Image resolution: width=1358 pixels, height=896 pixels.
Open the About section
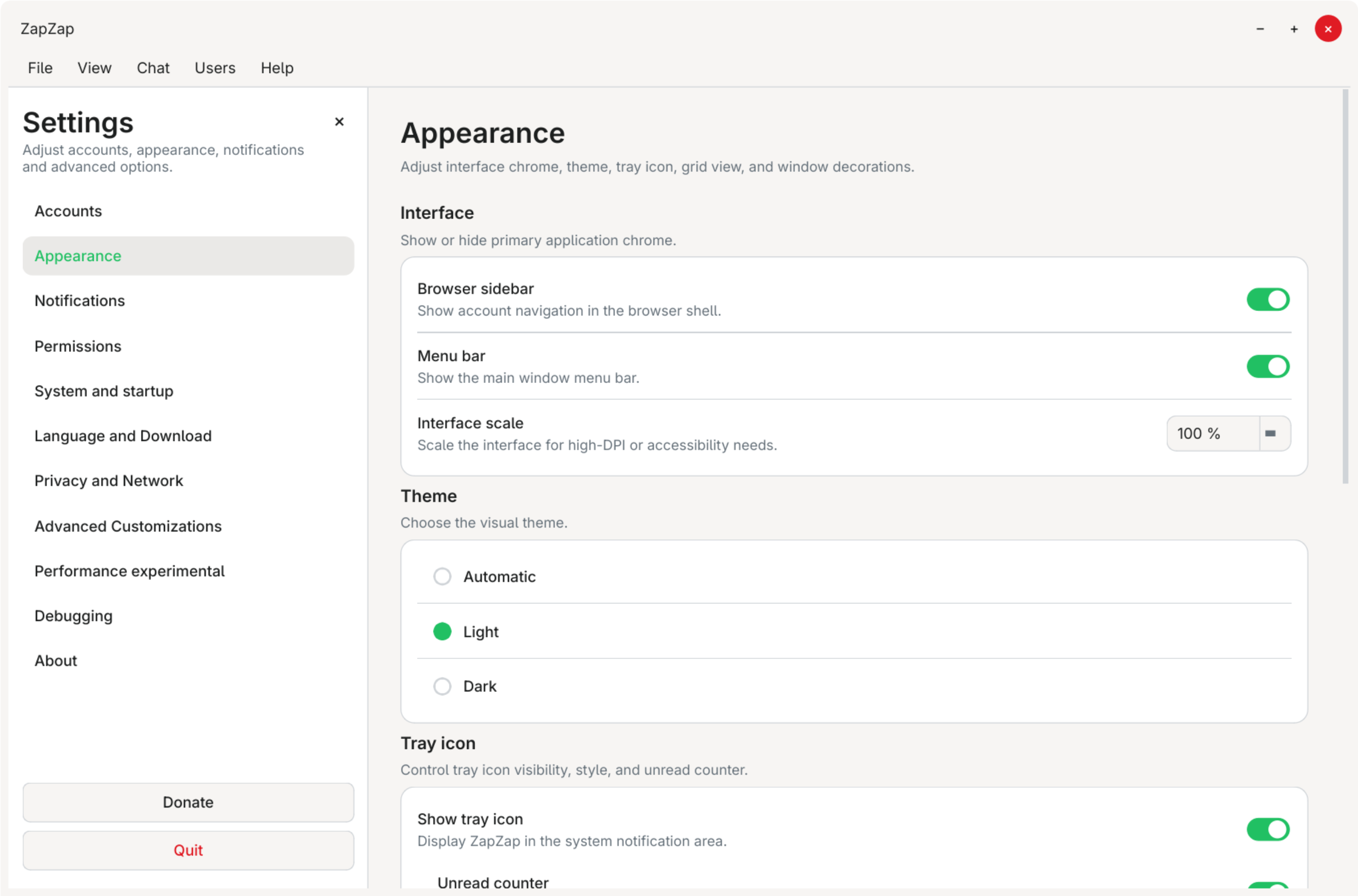[x=188, y=660]
